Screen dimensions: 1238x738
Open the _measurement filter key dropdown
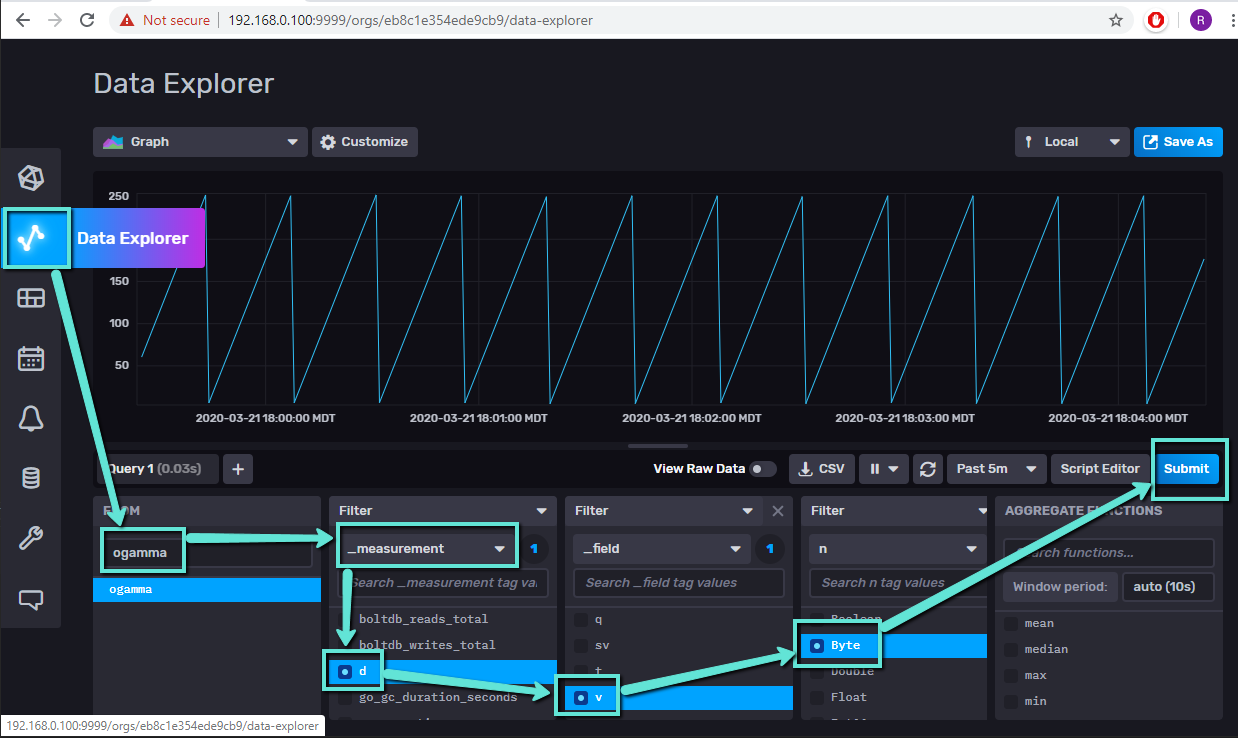click(x=427, y=548)
